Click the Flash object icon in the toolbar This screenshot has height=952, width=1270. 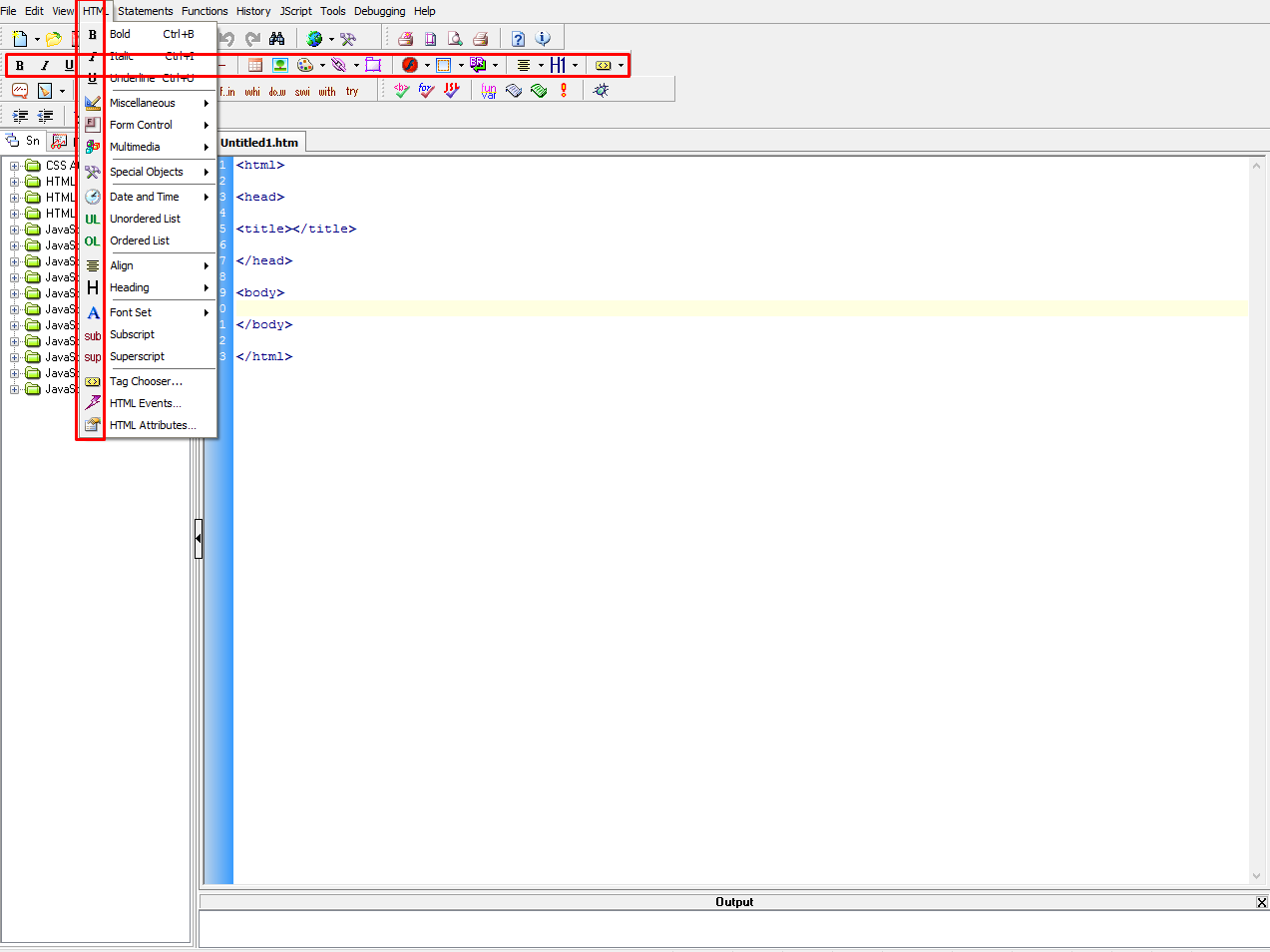(409, 66)
